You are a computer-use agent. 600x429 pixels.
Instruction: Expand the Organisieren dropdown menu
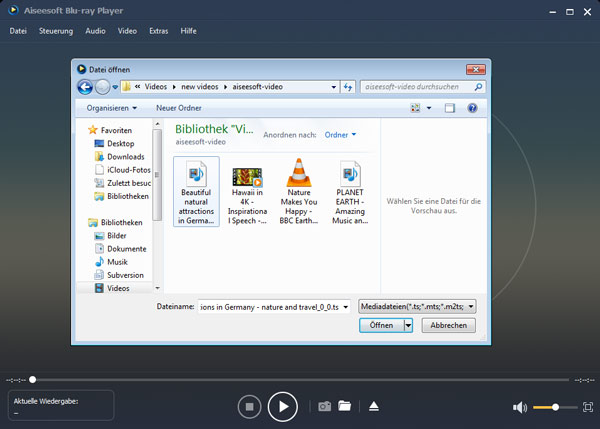(112, 108)
